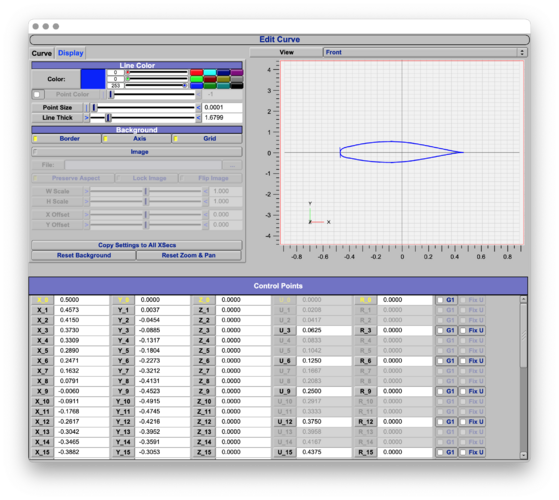Viewport: 559px width, 500px height.
Task: Click the Reset Zoom & Pan button
Action: point(189,256)
